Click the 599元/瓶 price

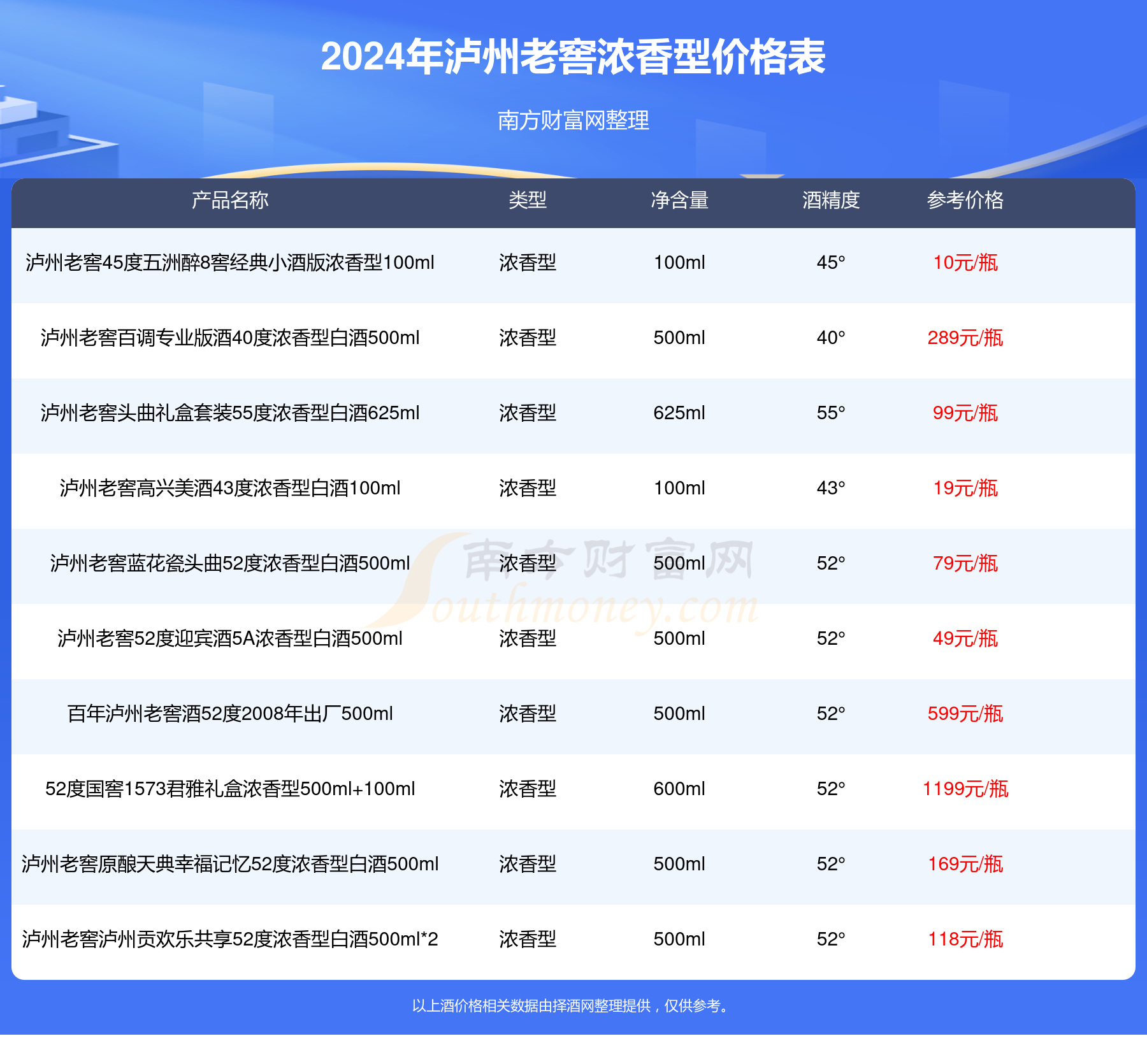tap(965, 714)
